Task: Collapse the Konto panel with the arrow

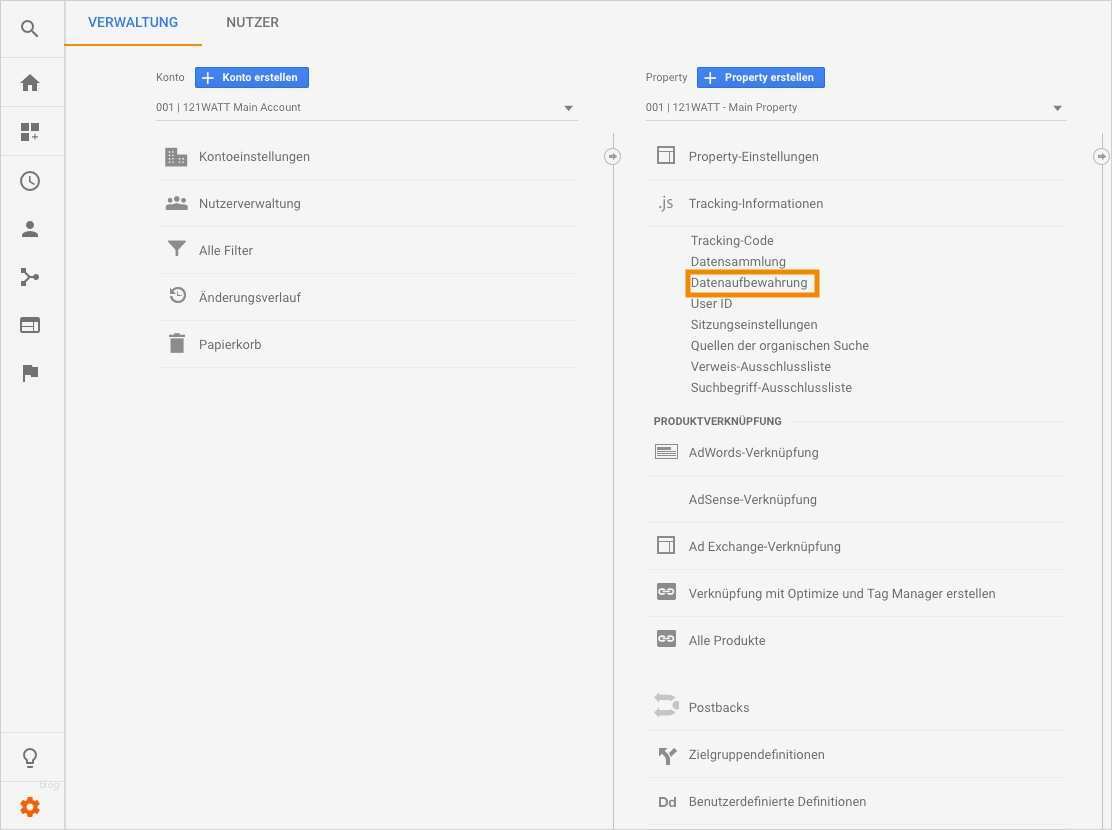Action: 612,156
